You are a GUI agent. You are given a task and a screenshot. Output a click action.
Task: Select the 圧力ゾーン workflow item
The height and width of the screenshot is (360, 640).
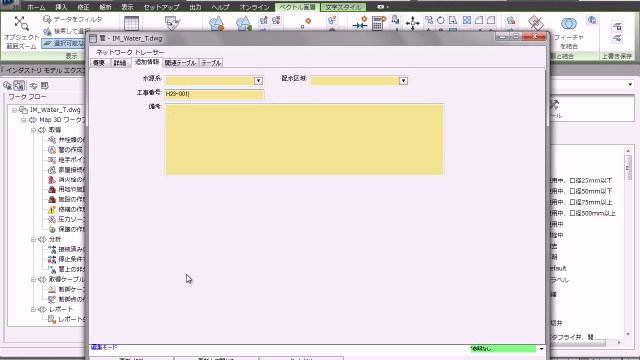pyautogui.click(x=66, y=220)
